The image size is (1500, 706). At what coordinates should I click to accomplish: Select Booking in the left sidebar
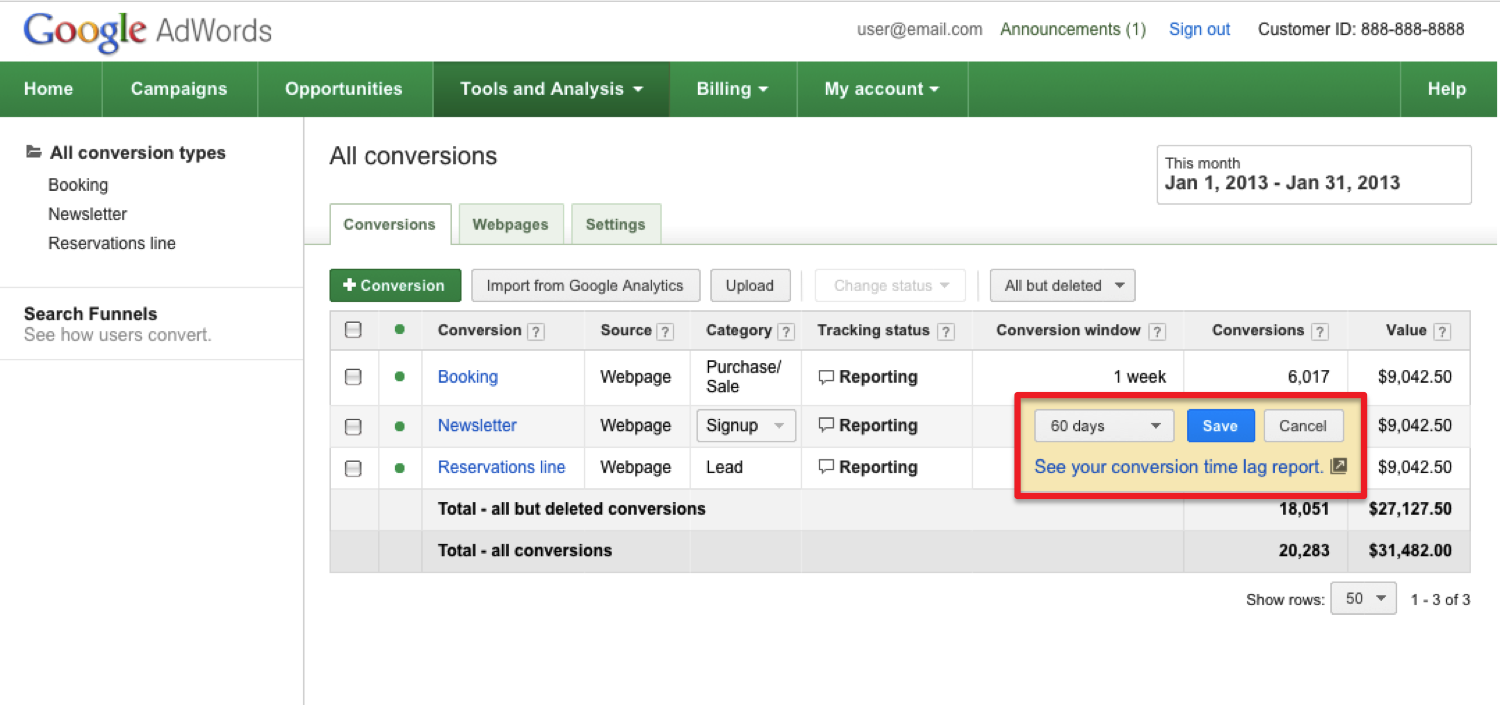(78, 185)
